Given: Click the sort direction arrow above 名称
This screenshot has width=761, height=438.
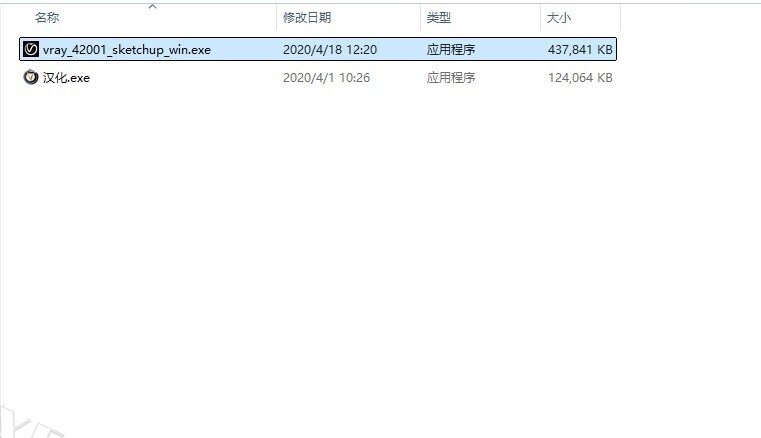Looking at the screenshot, I should pos(152,6).
